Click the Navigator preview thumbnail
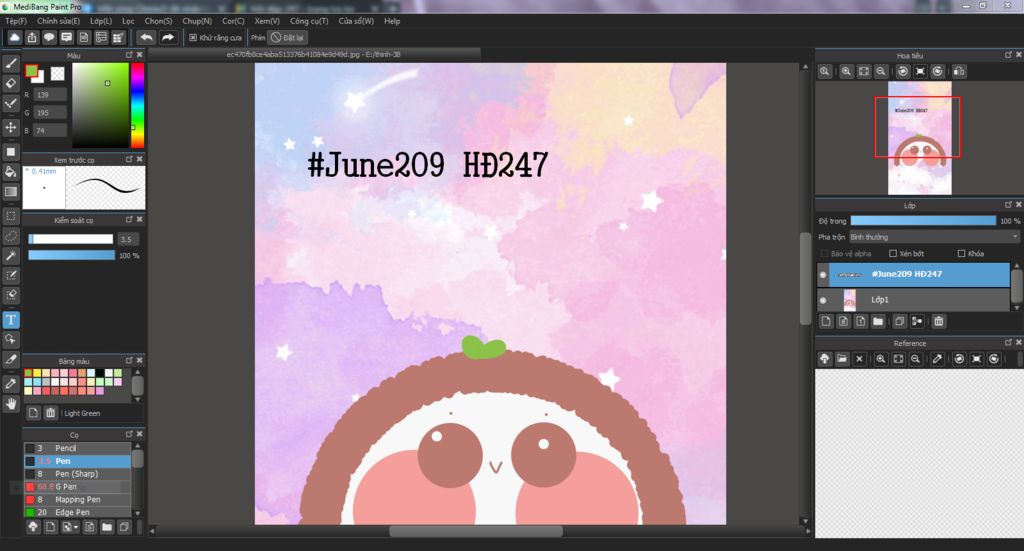 920,138
